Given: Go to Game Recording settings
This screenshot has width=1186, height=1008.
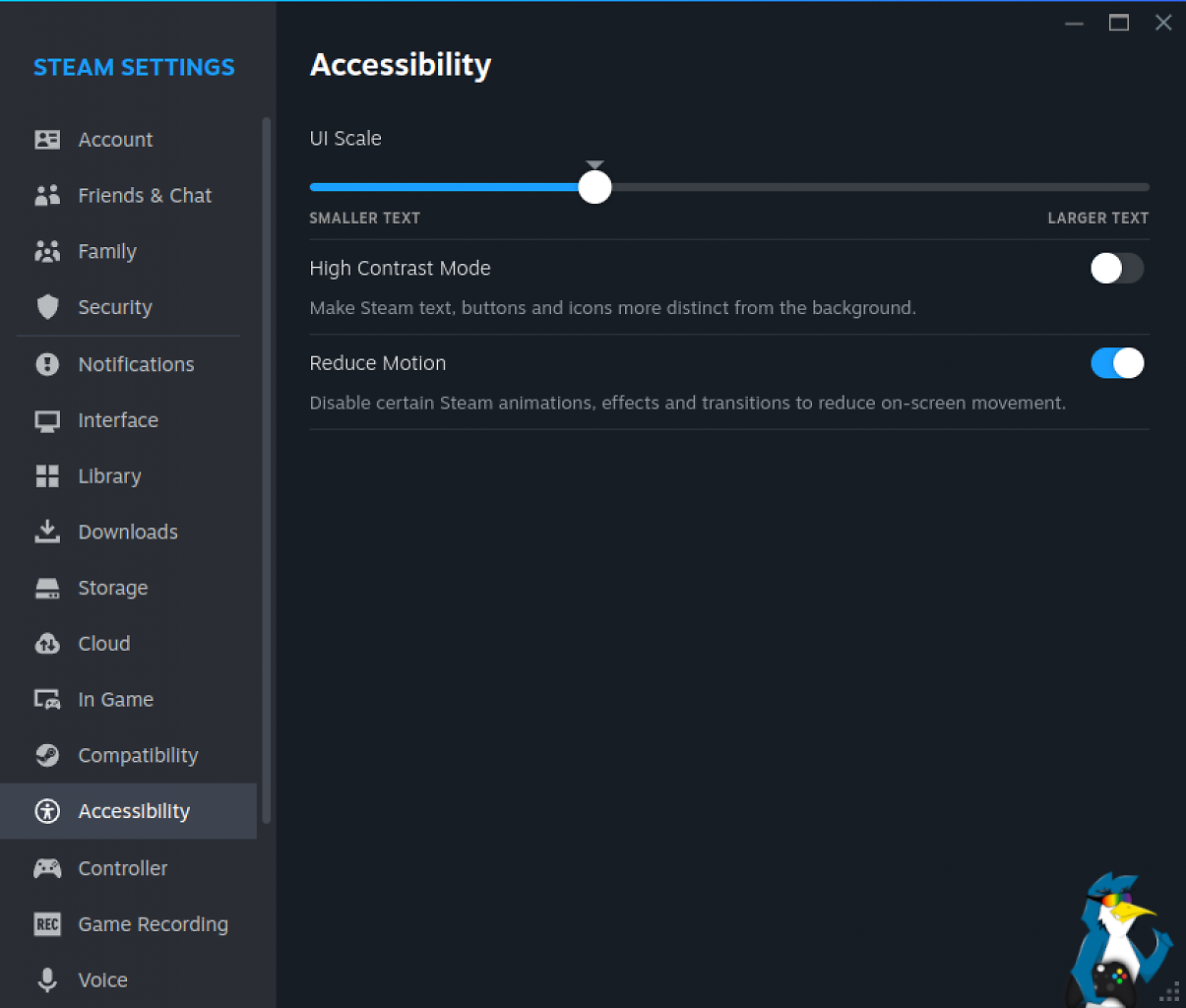Looking at the screenshot, I should (128, 924).
